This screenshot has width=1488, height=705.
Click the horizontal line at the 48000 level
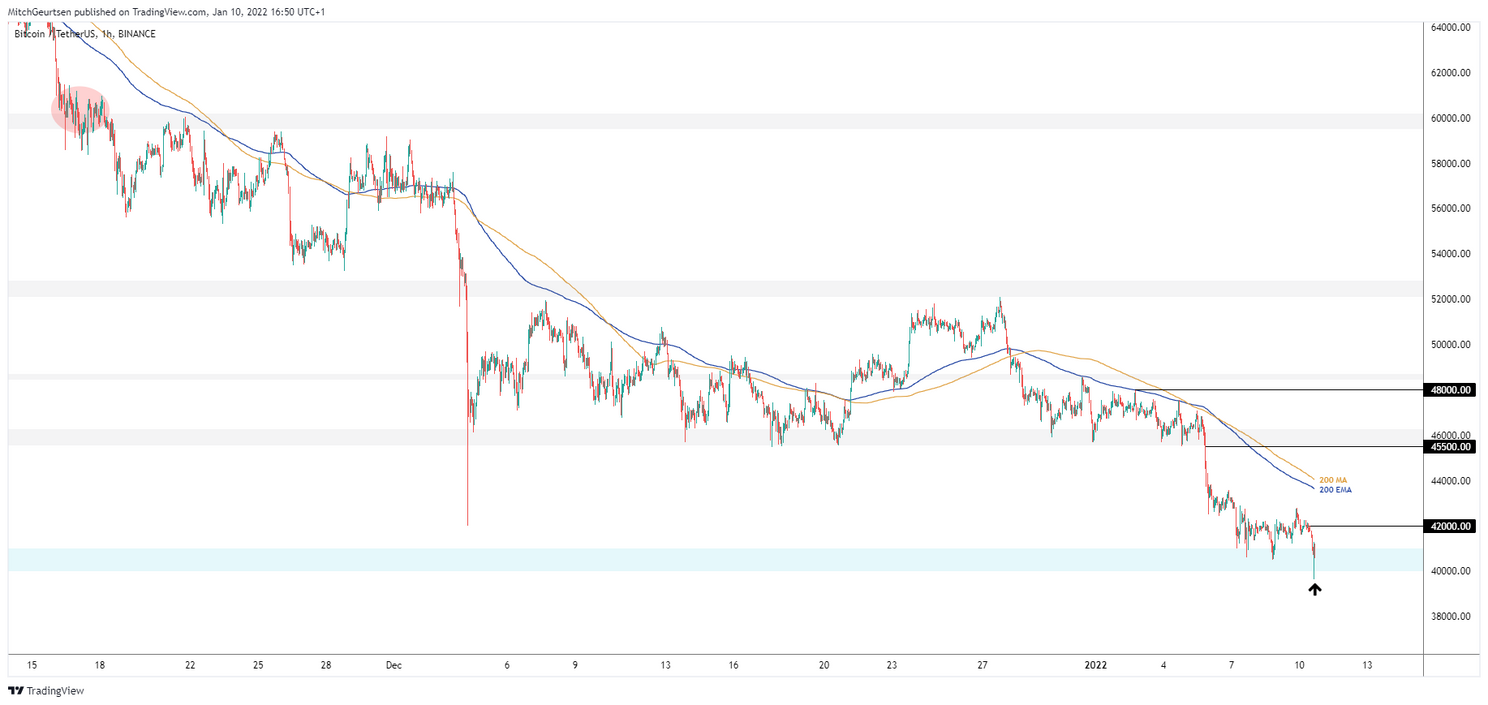coord(1278,390)
